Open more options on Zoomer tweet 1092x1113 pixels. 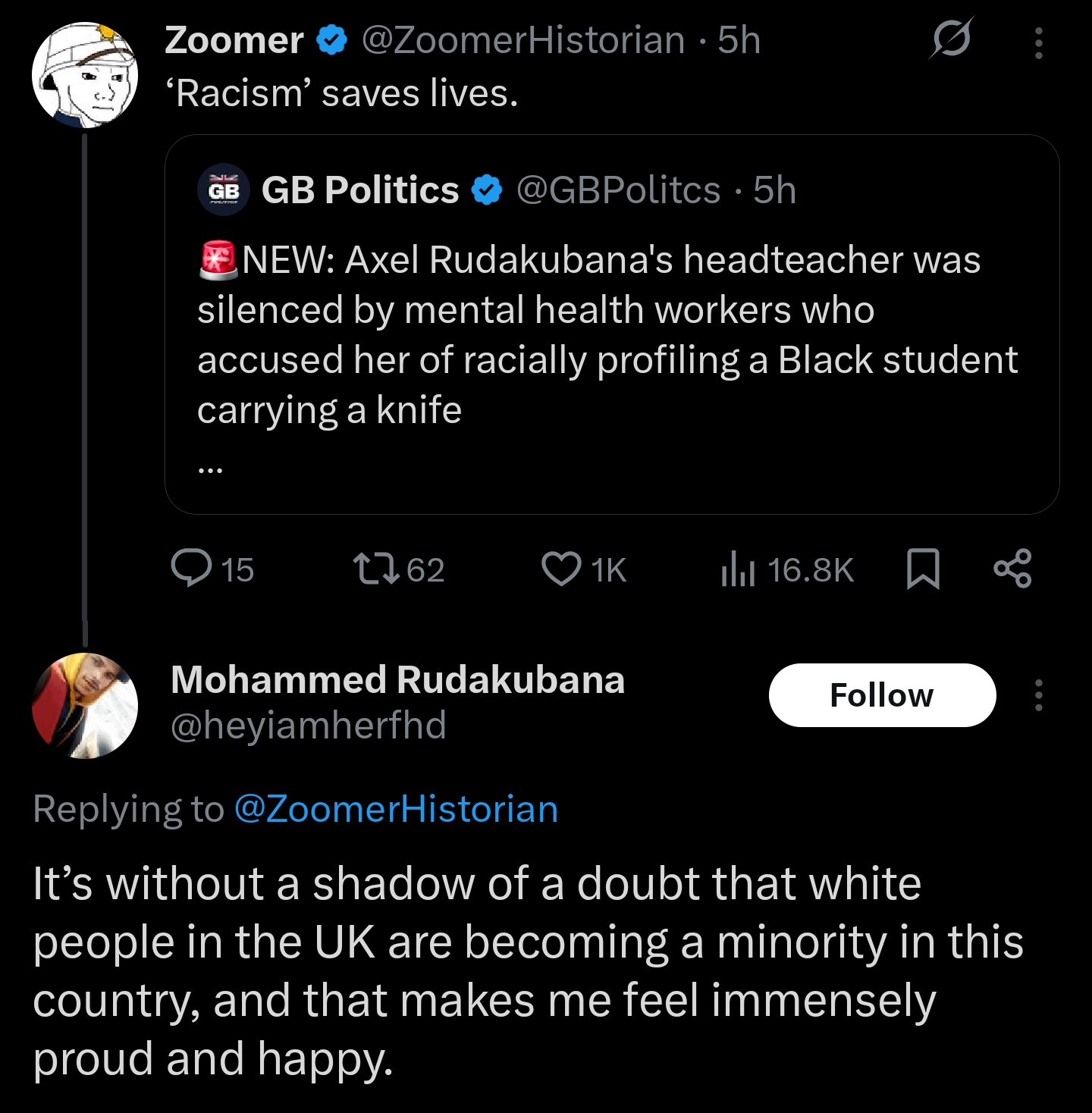click(1038, 43)
